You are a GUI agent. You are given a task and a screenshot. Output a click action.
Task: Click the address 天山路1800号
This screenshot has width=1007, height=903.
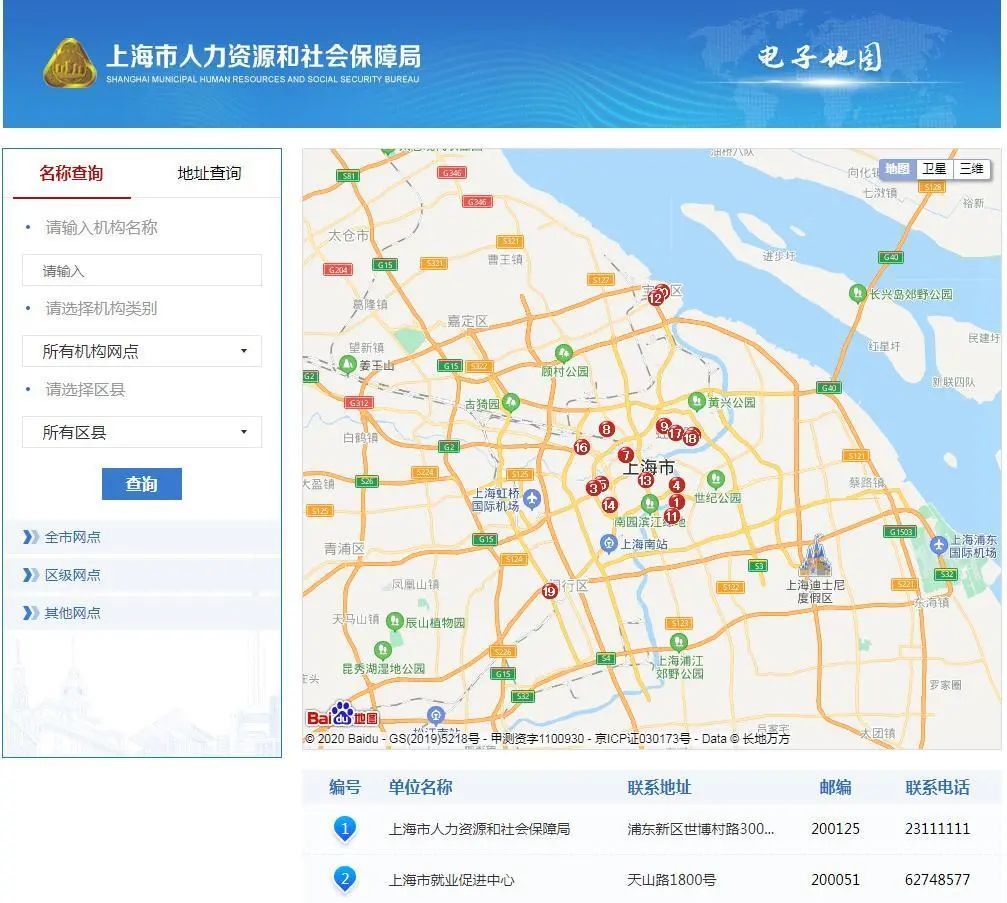click(x=671, y=880)
